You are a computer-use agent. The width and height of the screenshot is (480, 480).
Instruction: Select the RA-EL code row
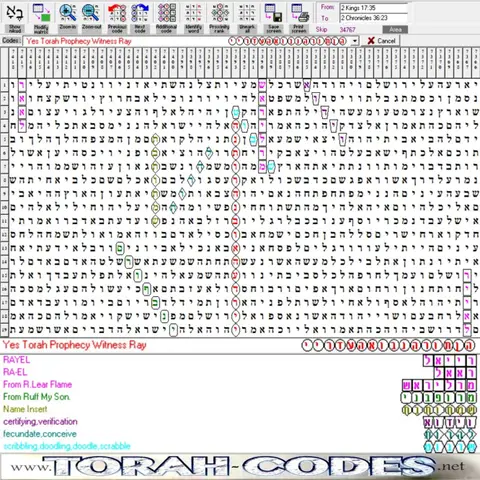click(x=239, y=372)
